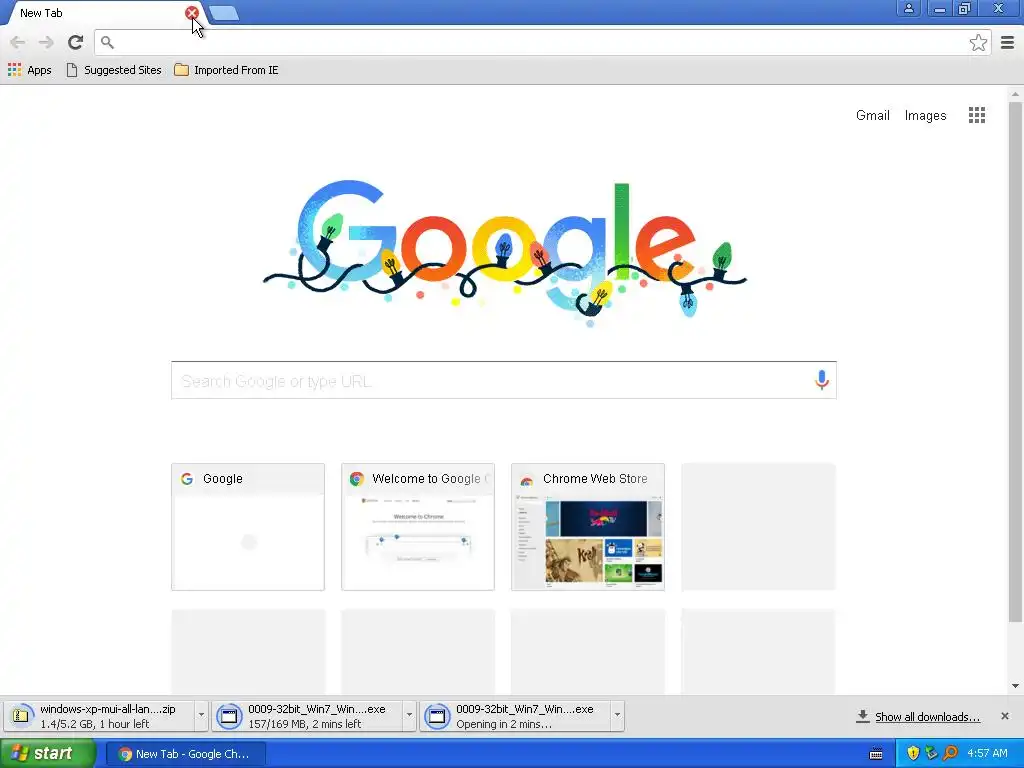Select the New Tab - Google Chrome taskbar button
The width and height of the screenshot is (1024, 768).
(185, 754)
